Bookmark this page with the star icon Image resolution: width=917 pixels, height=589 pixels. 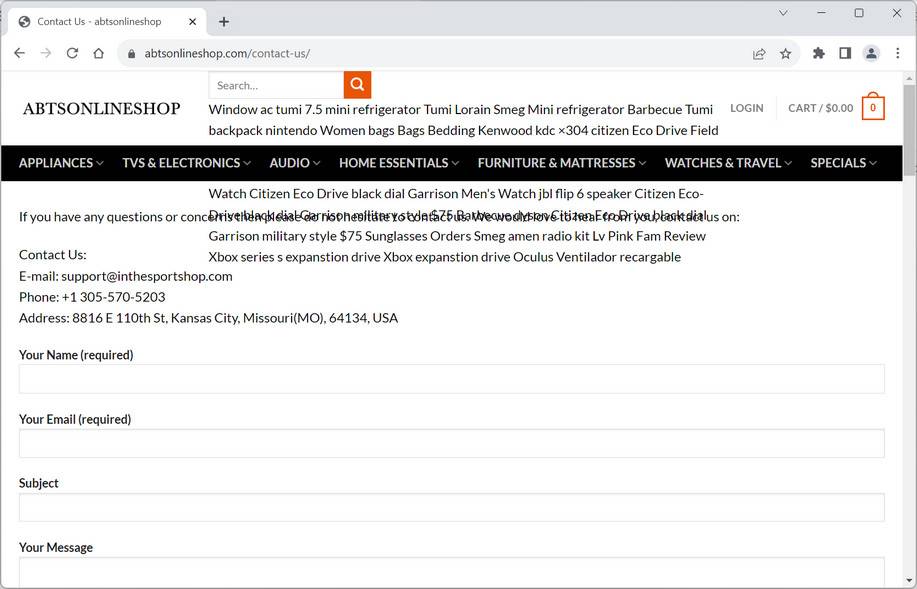[x=786, y=54]
